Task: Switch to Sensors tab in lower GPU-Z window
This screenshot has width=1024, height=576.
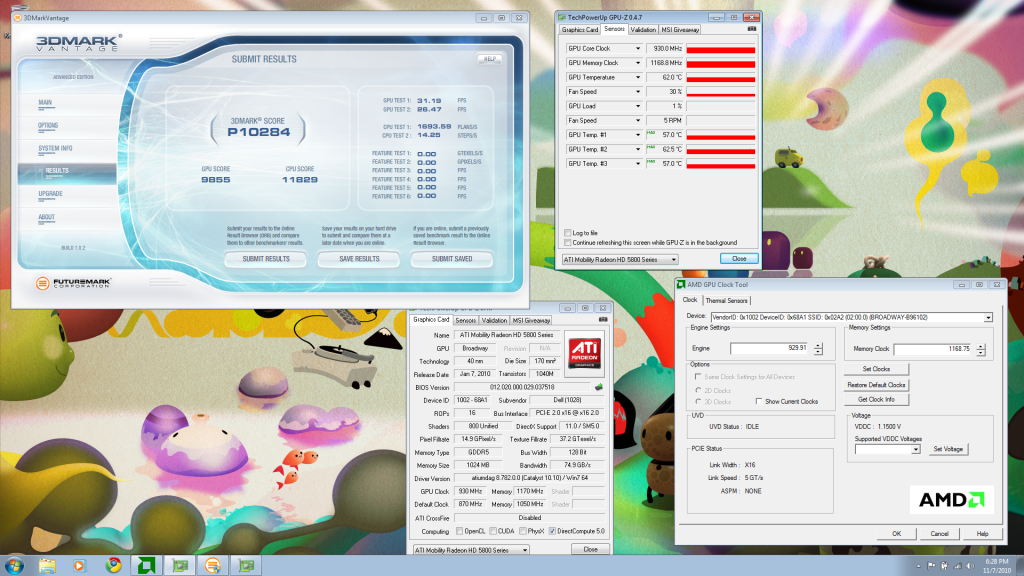Action: click(x=466, y=320)
